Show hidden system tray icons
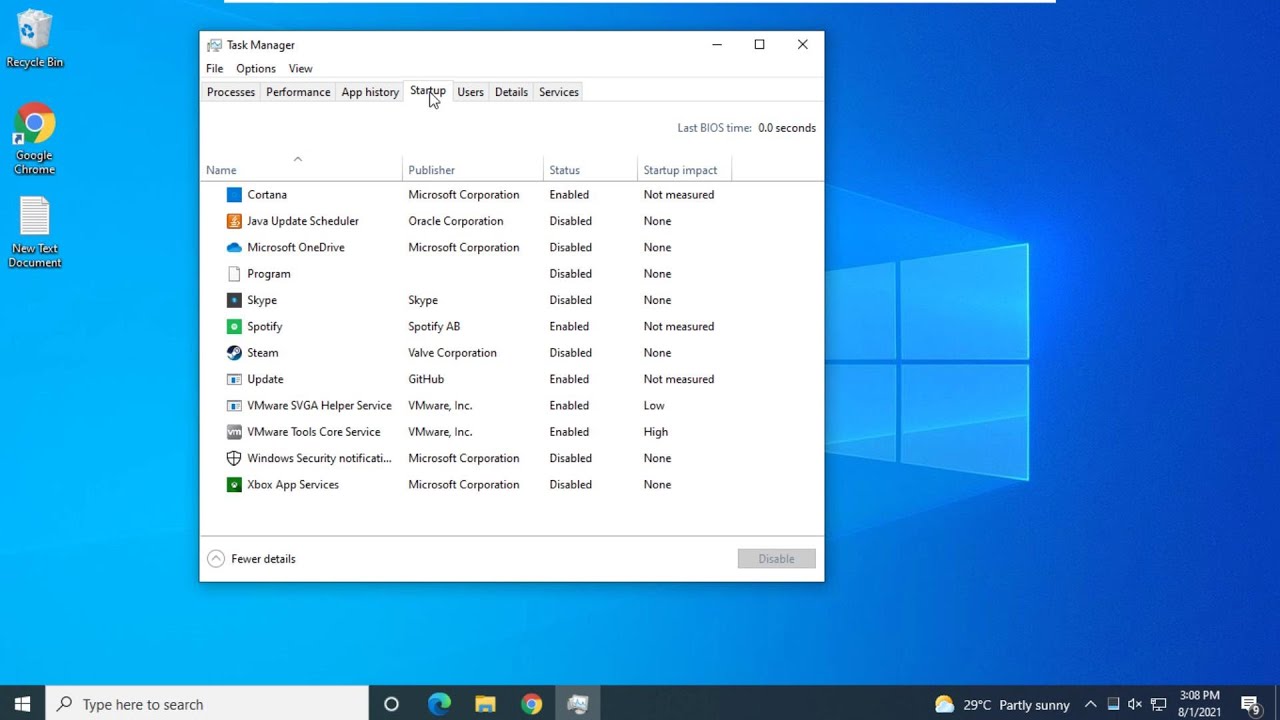Viewport: 1280px width, 720px height. (x=1090, y=704)
